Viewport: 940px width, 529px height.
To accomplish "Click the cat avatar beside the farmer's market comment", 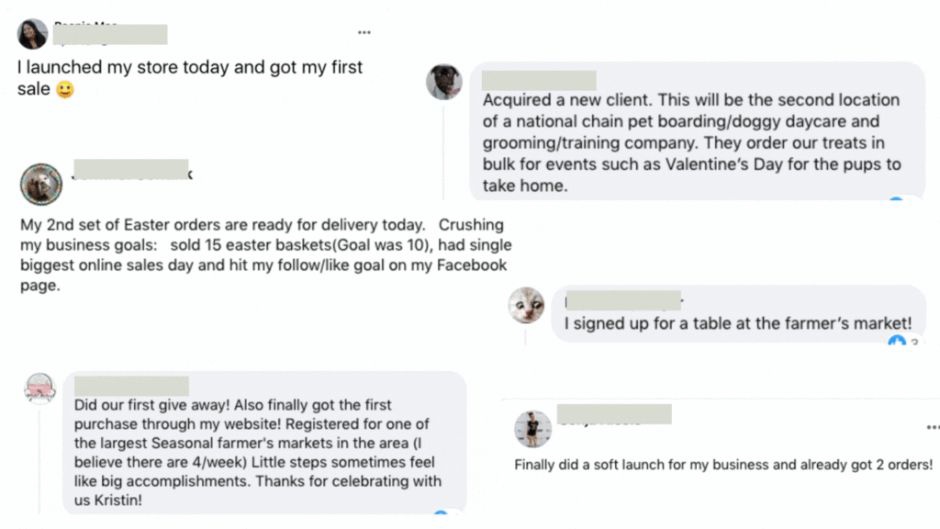I will pyautogui.click(x=526, y=305).
